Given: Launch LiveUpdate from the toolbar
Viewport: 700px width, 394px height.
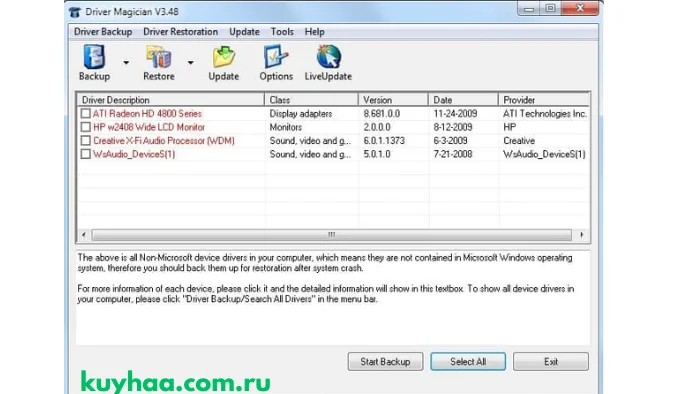Looking at the screenshot, I should [x=328, y=62].
